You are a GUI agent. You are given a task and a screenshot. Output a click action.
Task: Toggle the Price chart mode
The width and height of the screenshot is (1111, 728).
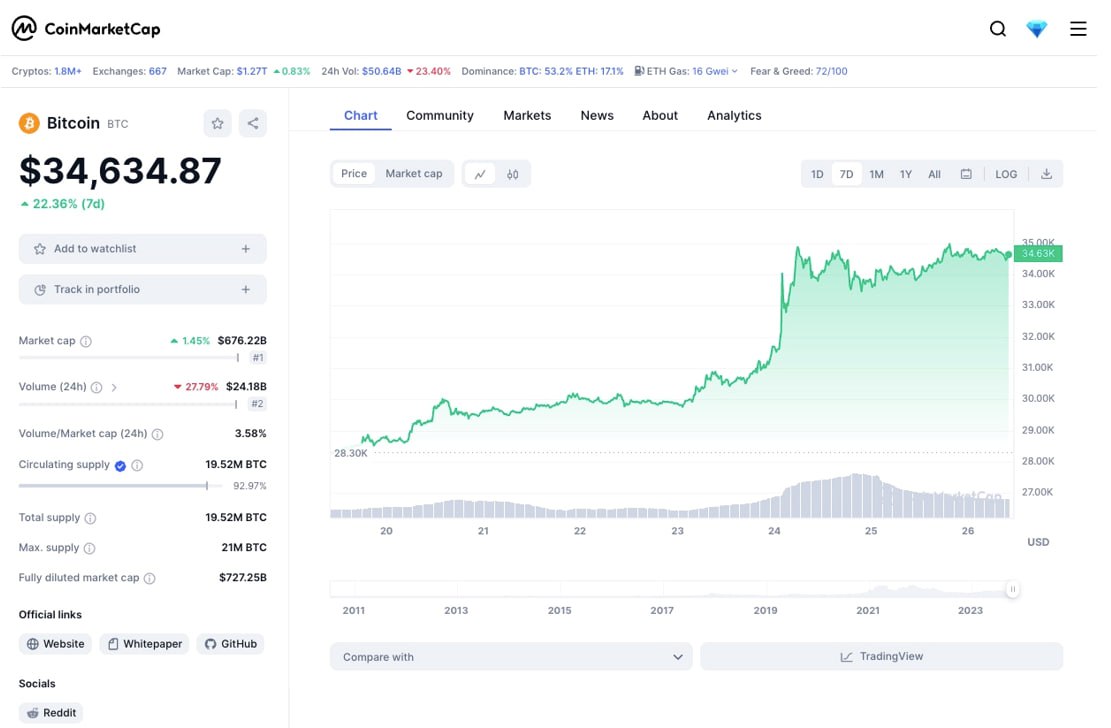354,174
